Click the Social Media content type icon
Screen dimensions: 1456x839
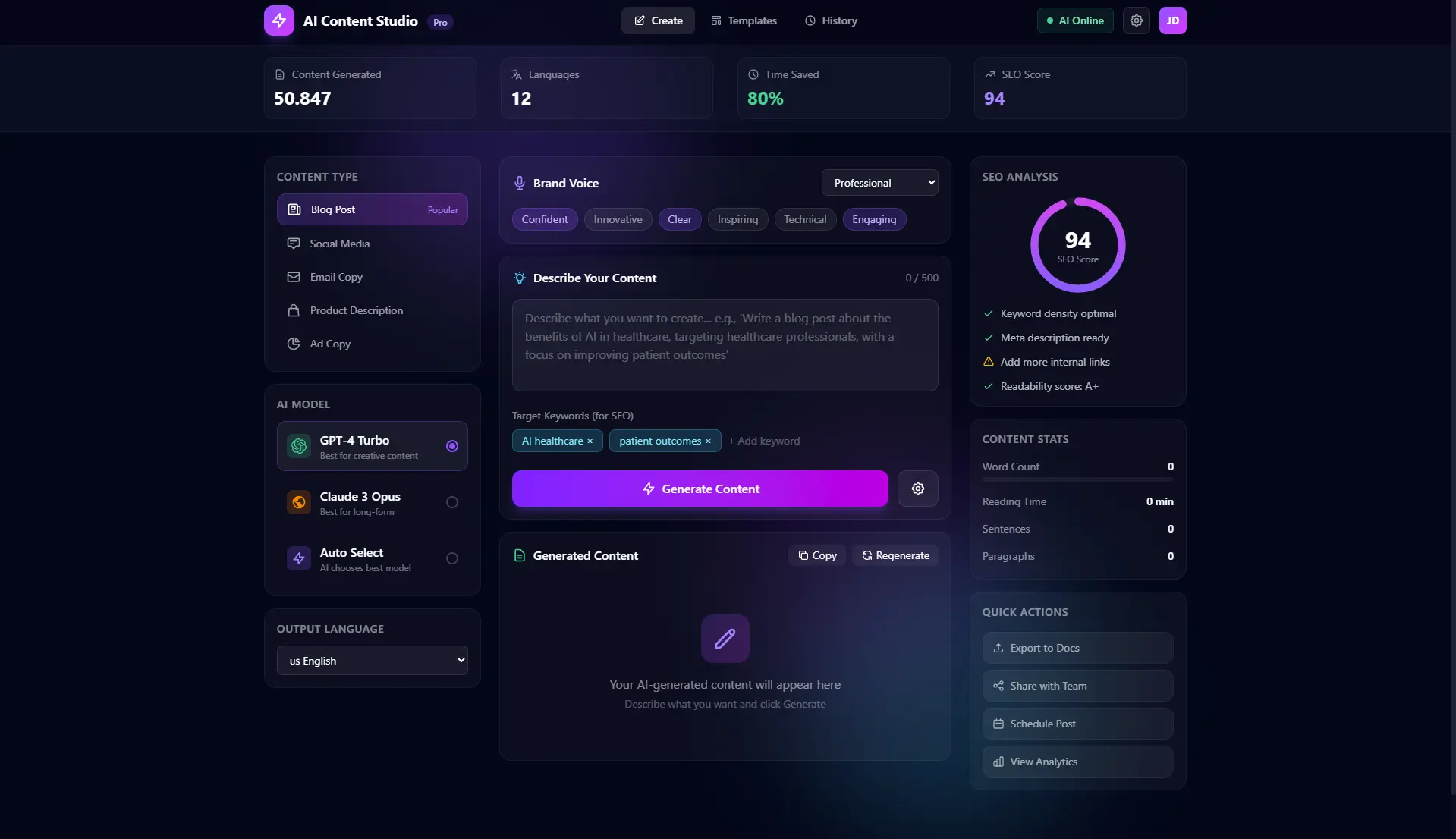tap(294, 244)
